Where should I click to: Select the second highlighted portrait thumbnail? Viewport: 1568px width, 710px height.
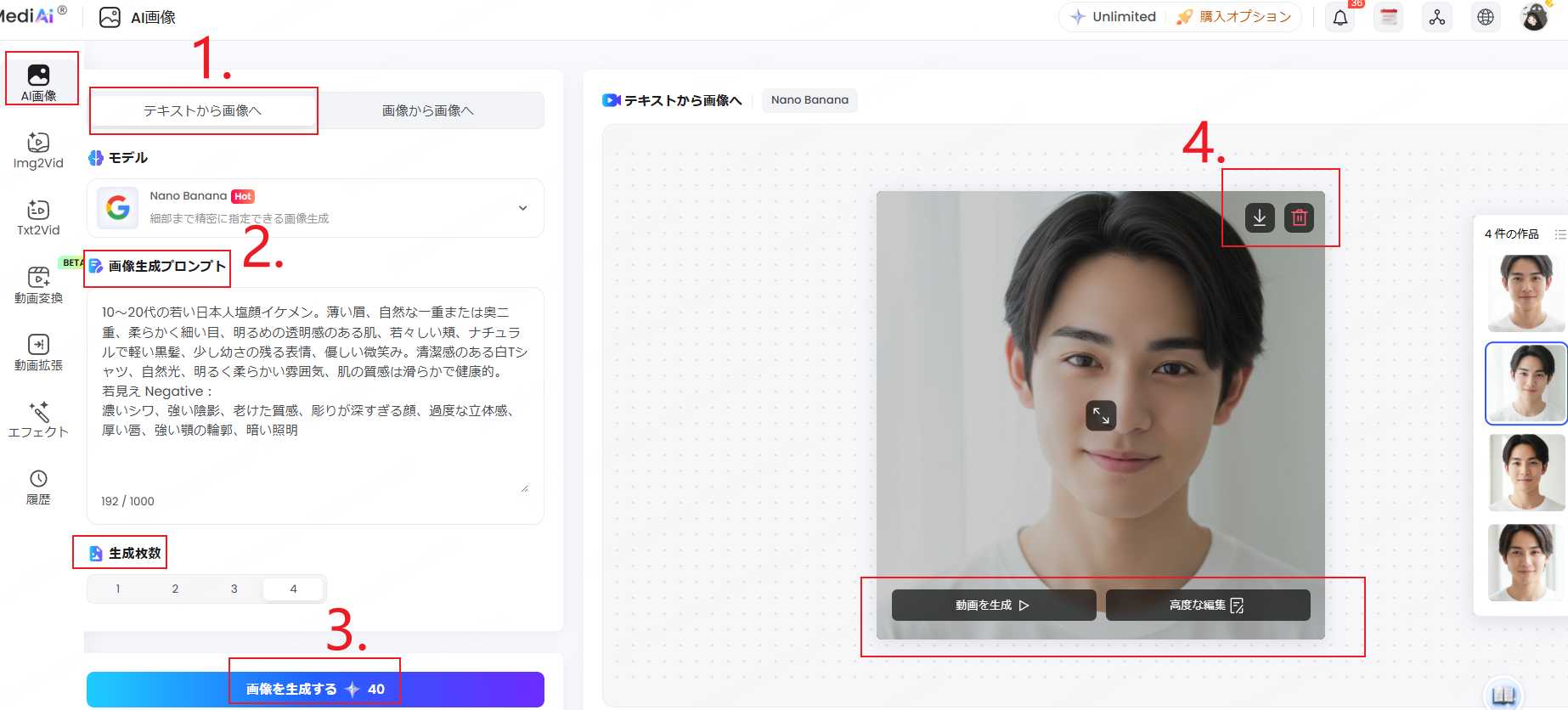[1526, 383]
